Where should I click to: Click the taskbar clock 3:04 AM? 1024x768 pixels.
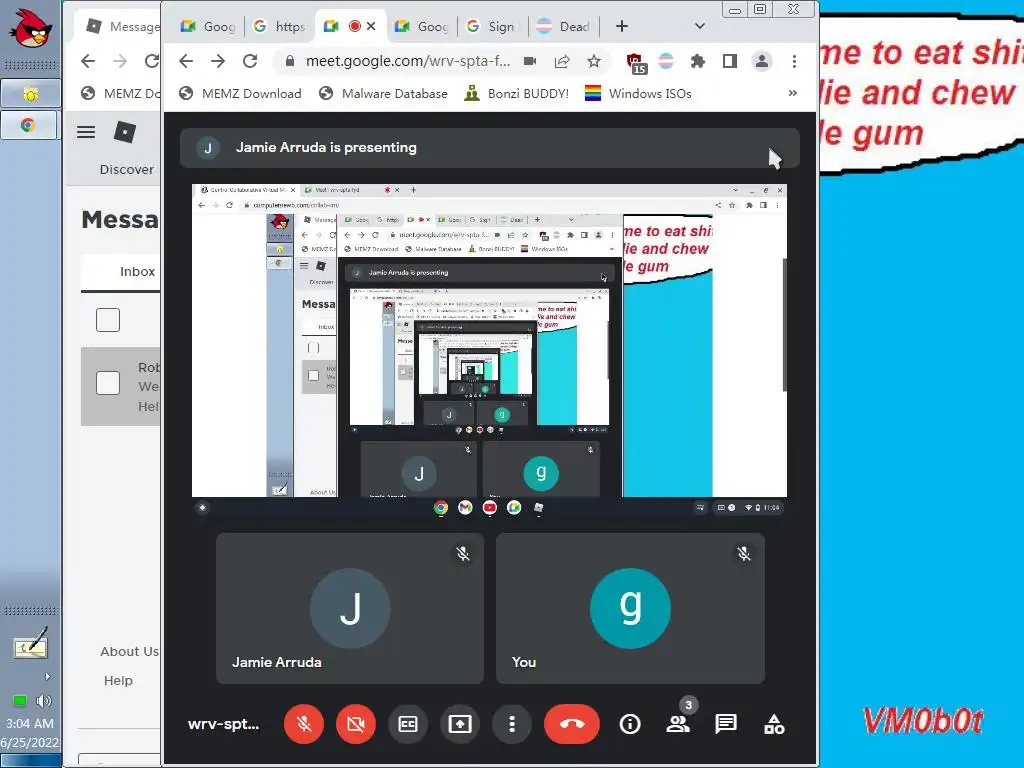[29, 723]
